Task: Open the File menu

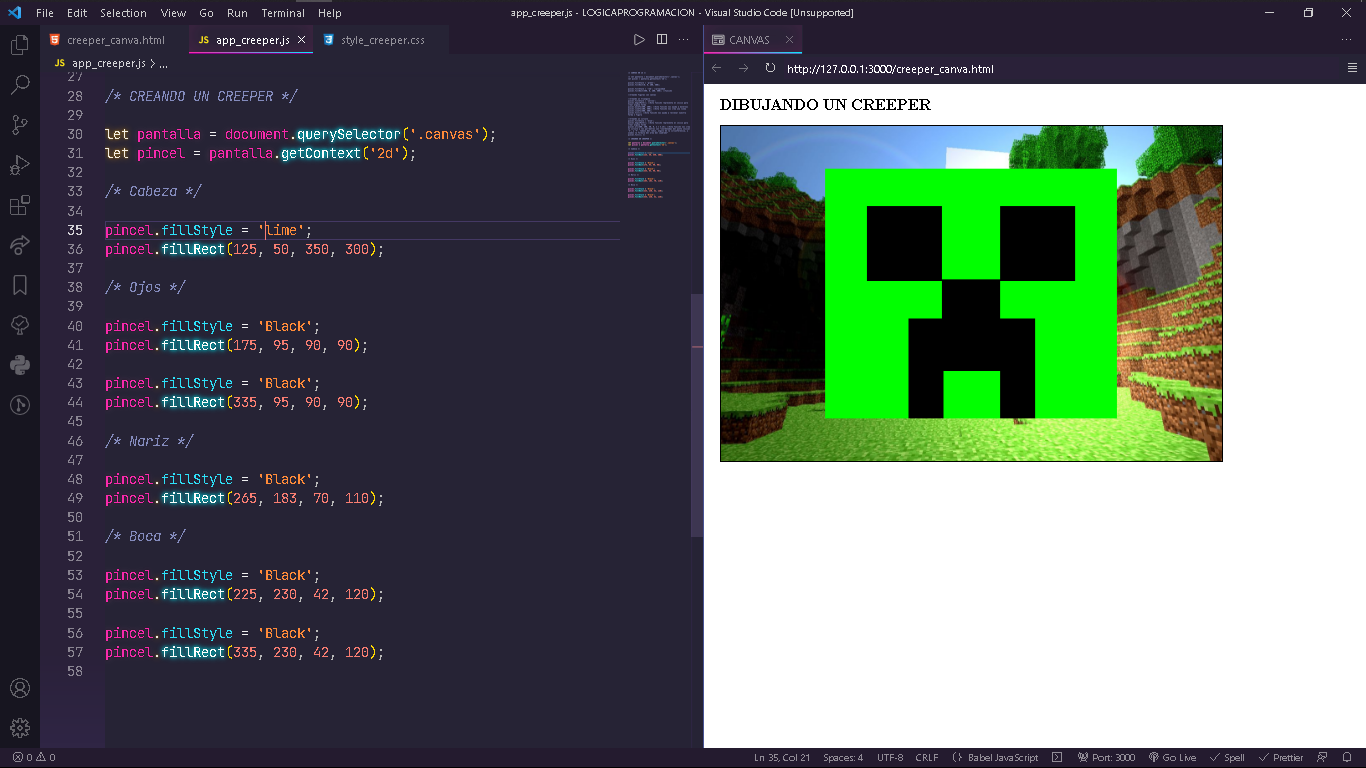Action: point(45,13)
